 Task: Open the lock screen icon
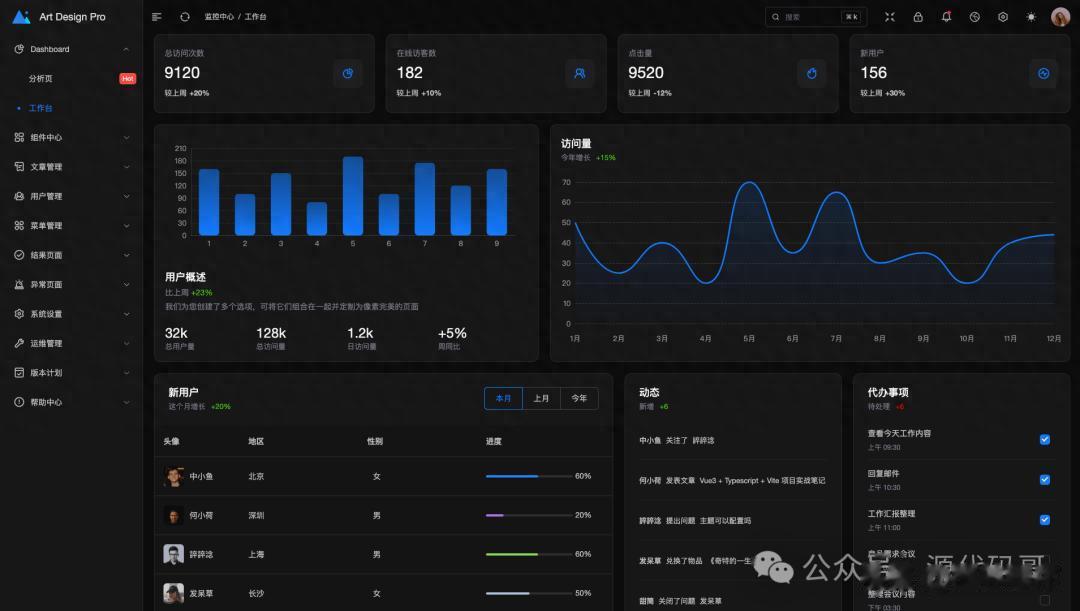[918, 17]
